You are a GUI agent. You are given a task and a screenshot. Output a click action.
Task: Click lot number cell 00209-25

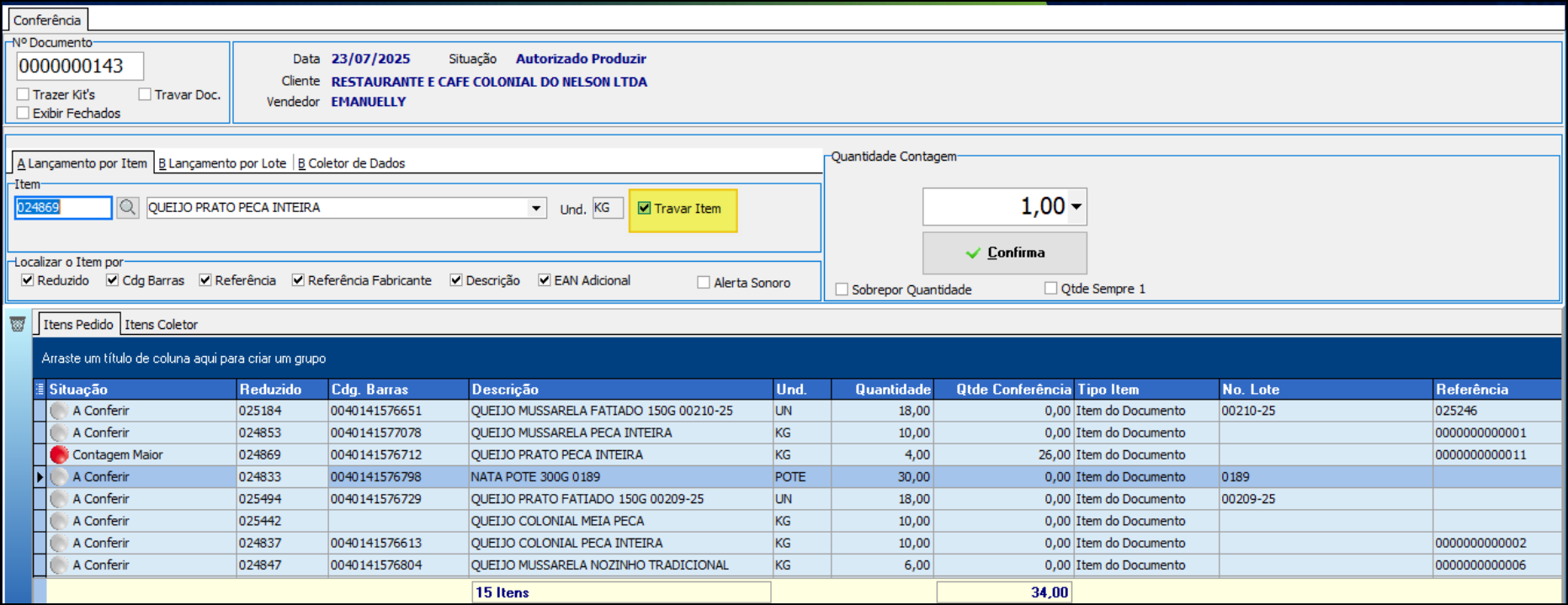coord(1326,499)
